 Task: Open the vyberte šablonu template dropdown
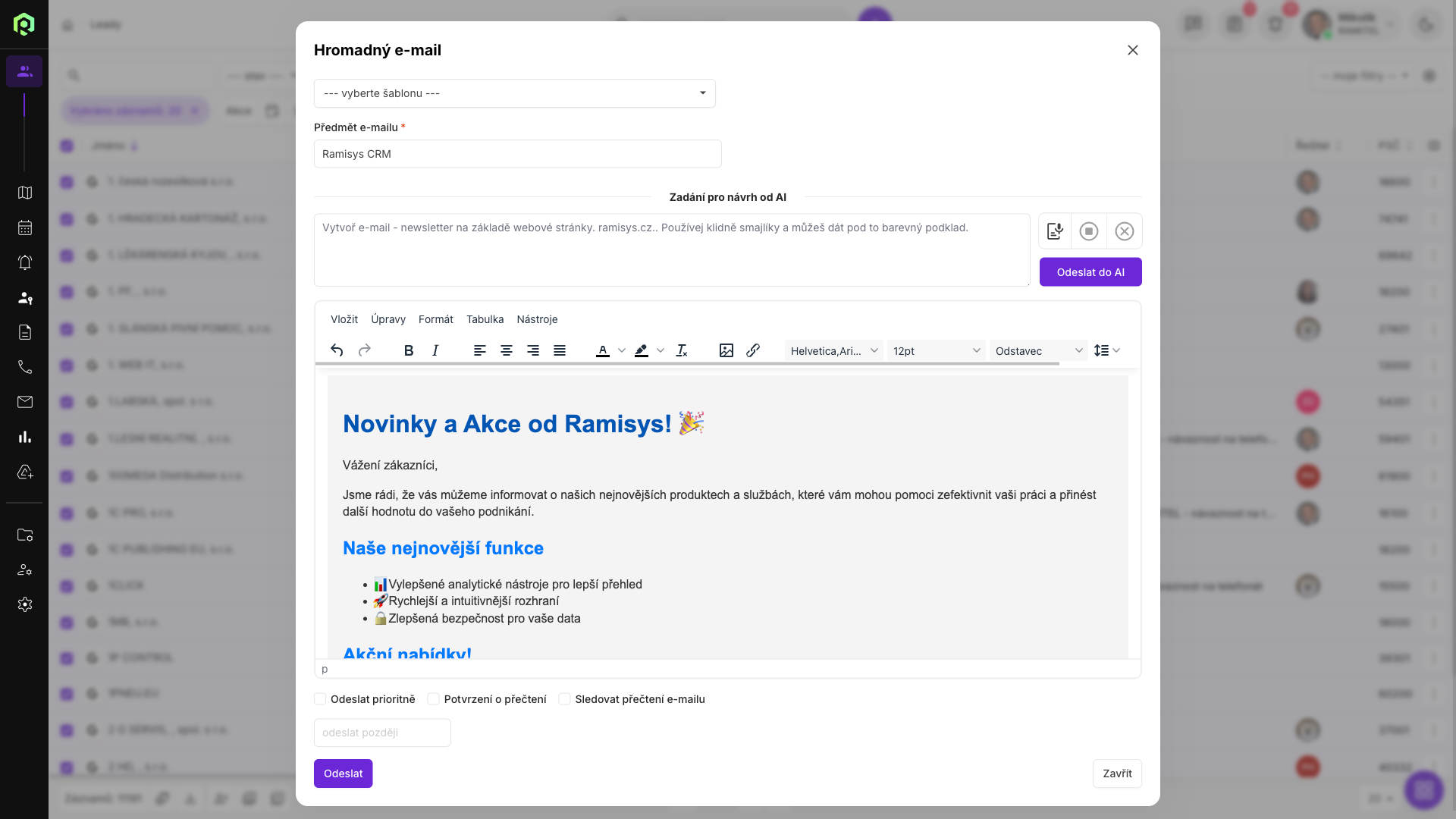point(515,93)
